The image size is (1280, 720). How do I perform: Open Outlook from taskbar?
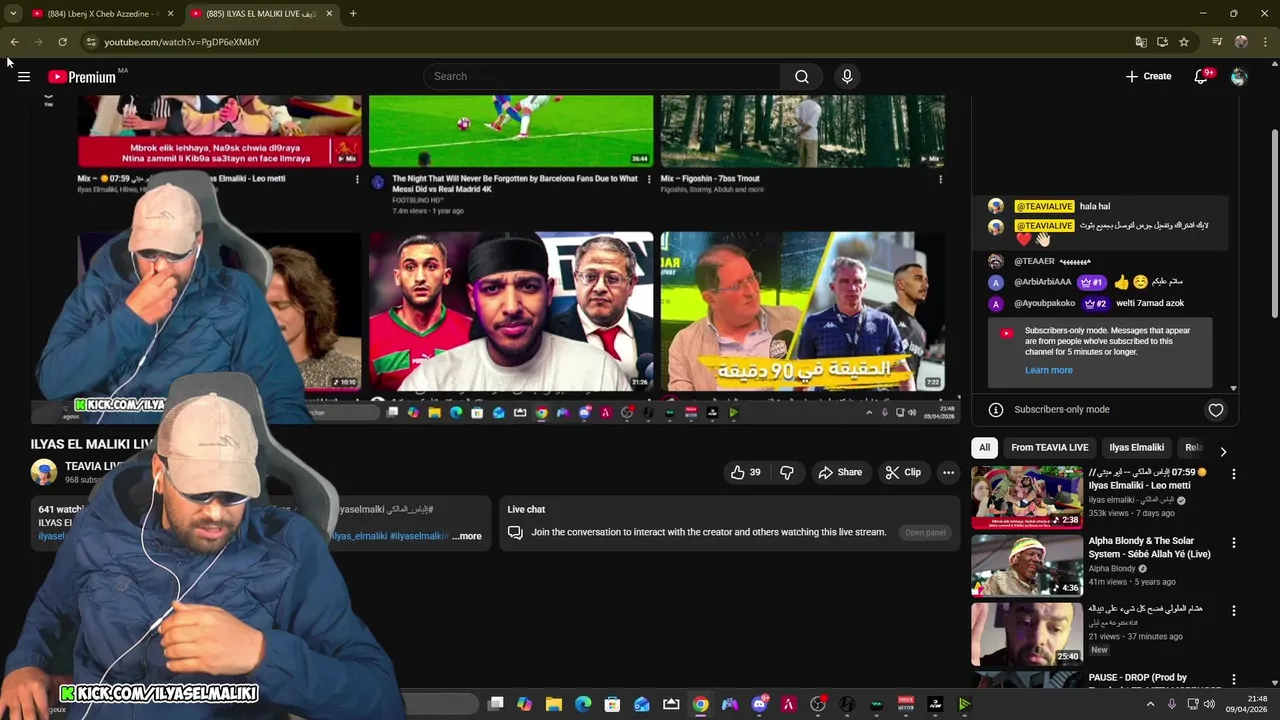click(x=642, y=704)
